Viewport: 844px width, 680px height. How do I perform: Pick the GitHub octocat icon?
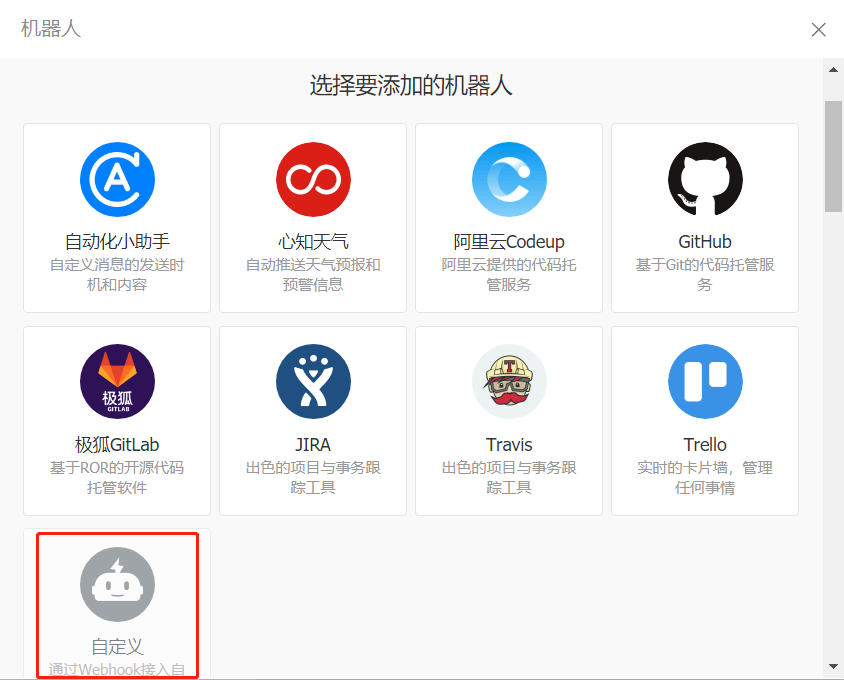click(705, 180)
